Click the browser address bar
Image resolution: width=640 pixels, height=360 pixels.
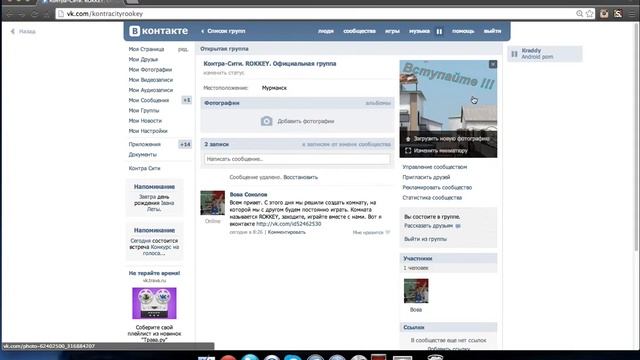tap(318, 13)
